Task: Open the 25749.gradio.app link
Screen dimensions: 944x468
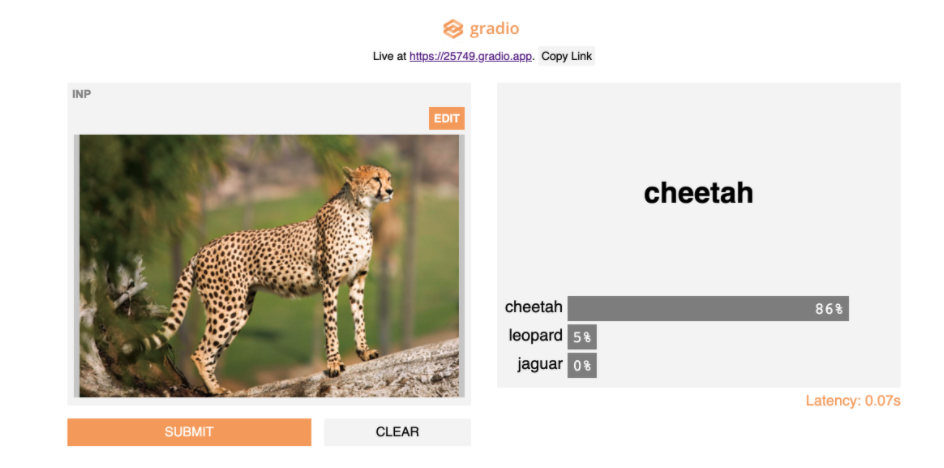Action: point(471,56)
